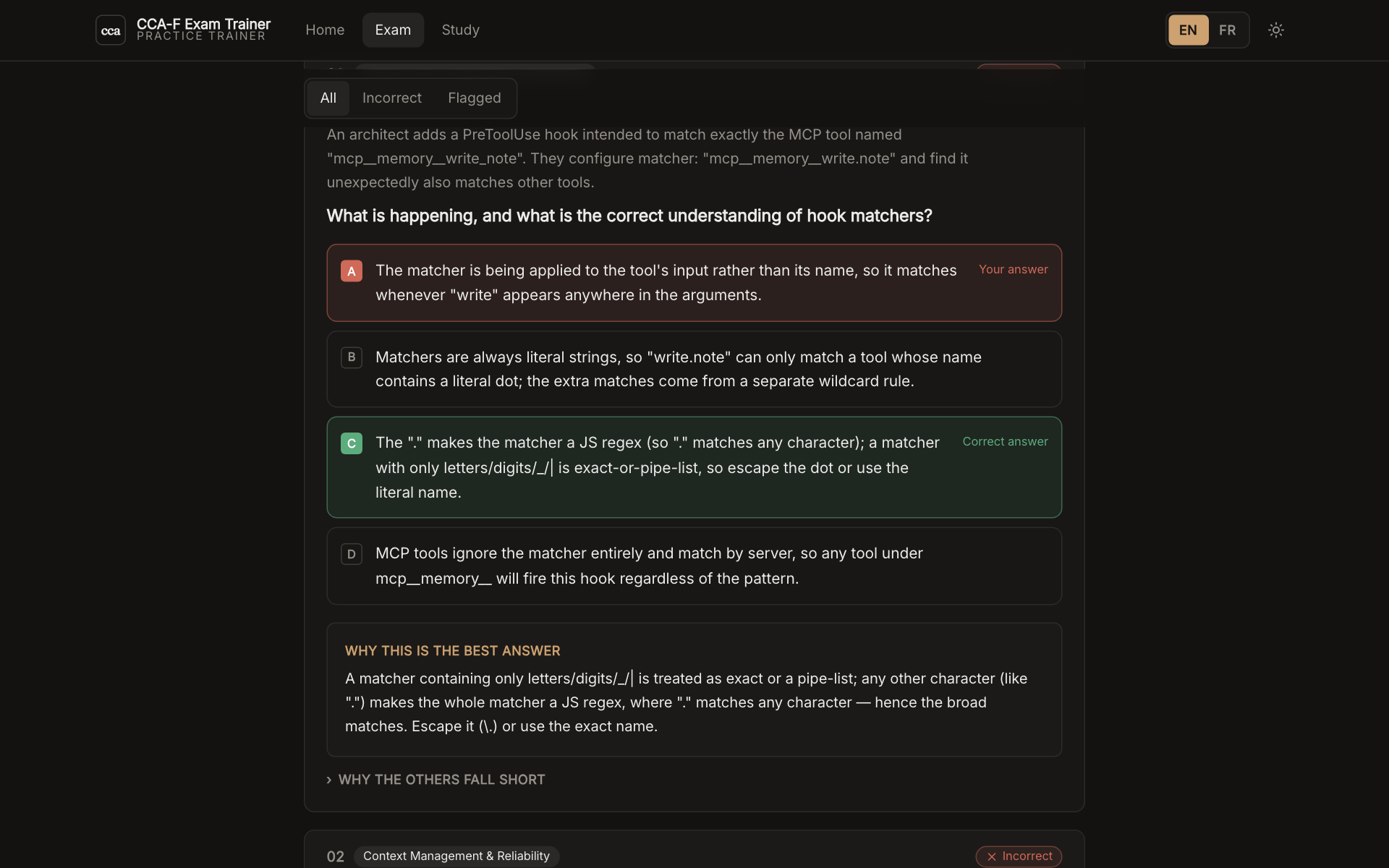Click the green C option badge
Screen dimensions: 1389x868
click(x=352, y=443)
